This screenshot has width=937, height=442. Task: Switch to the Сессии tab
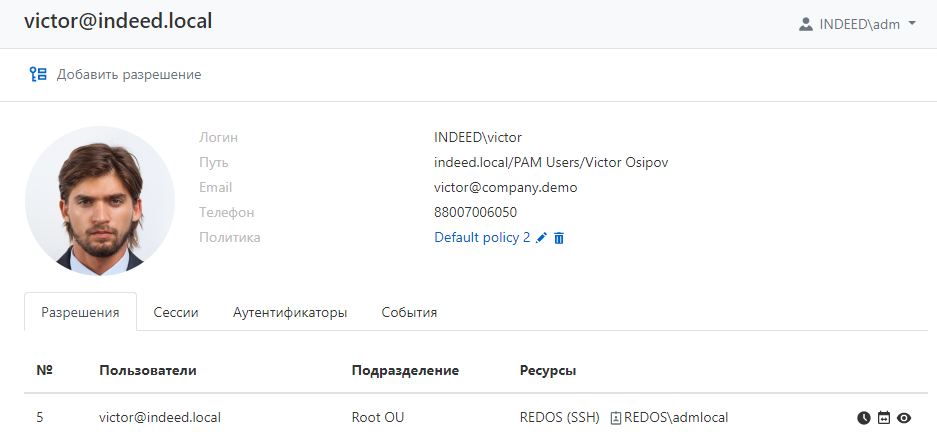(x=176, y=312)
